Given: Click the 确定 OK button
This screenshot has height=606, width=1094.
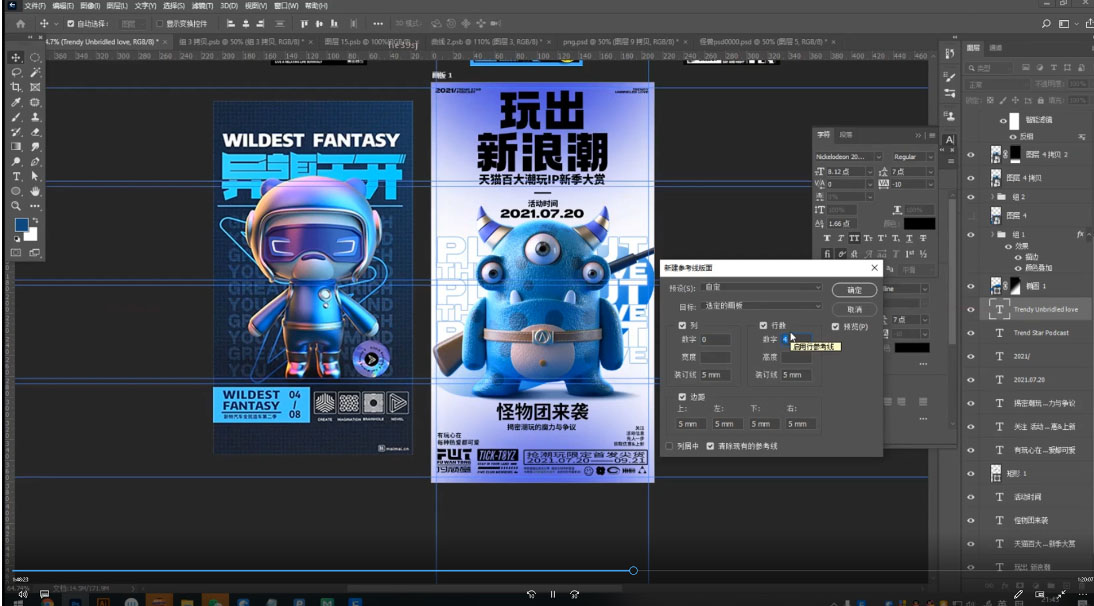Looking at the screenshot, I should point(855,290).
